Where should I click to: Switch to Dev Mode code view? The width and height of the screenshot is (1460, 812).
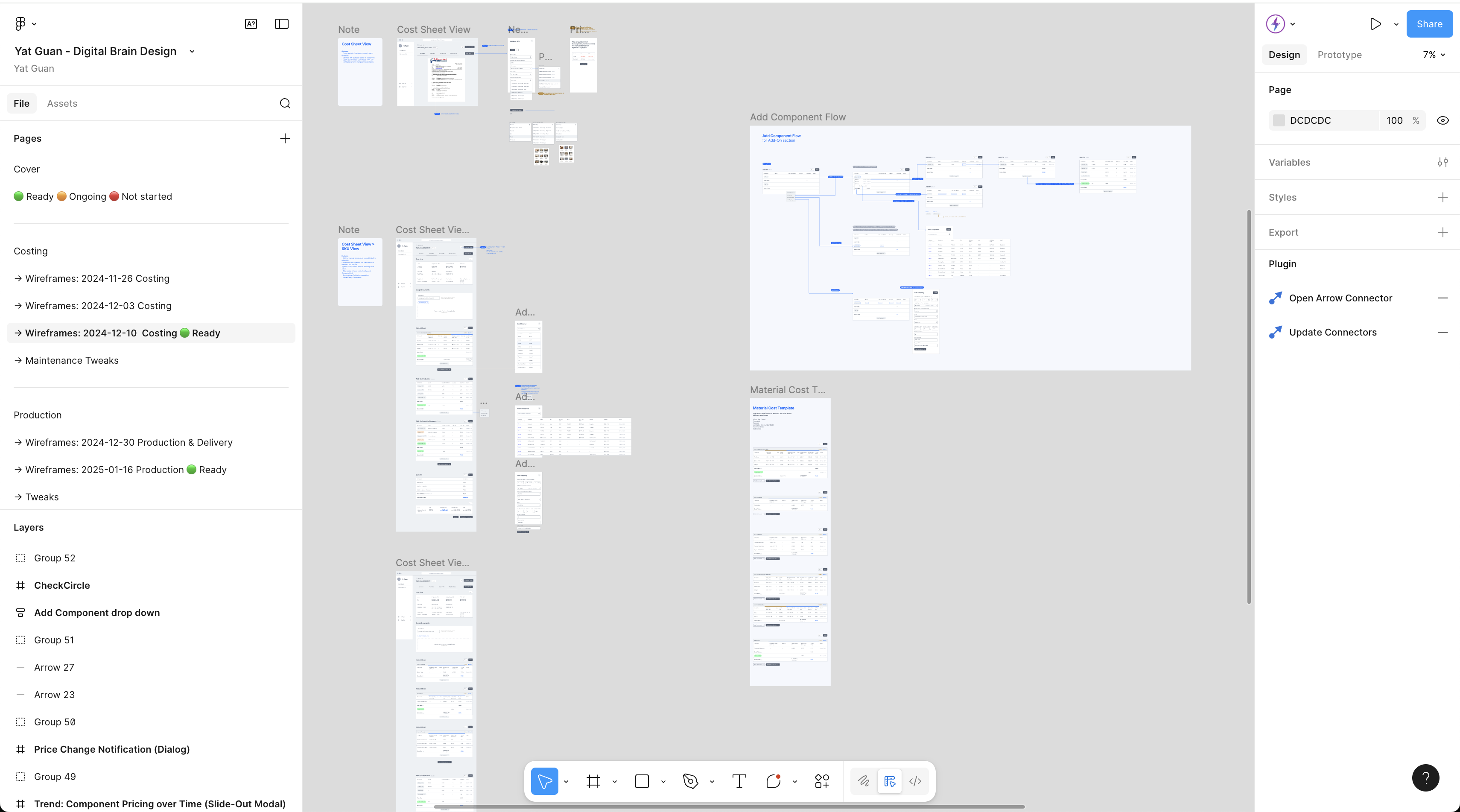coord(915,781)
